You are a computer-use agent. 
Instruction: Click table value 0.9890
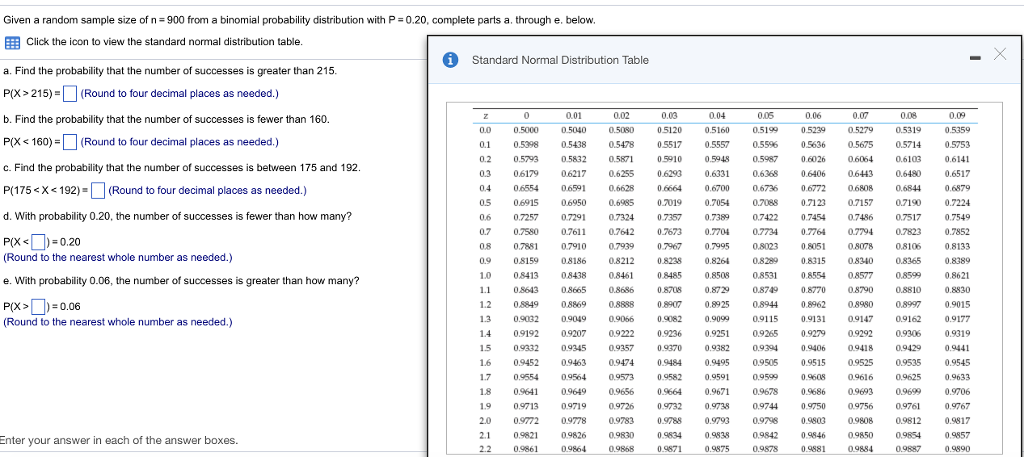[x=957, y=449]
